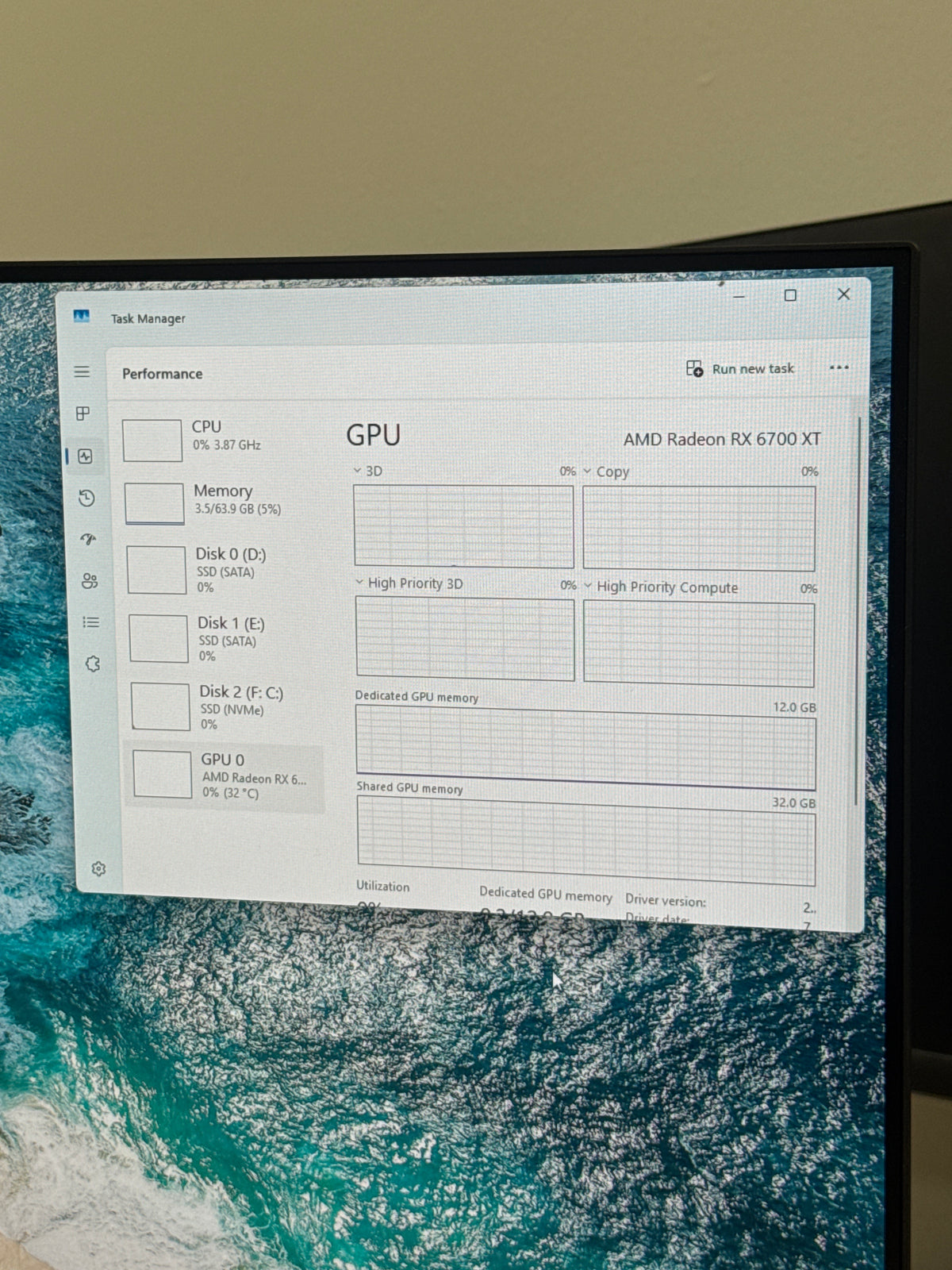Click the AMD Radeon RX 6700 XT heading

[x=722, y=439]
